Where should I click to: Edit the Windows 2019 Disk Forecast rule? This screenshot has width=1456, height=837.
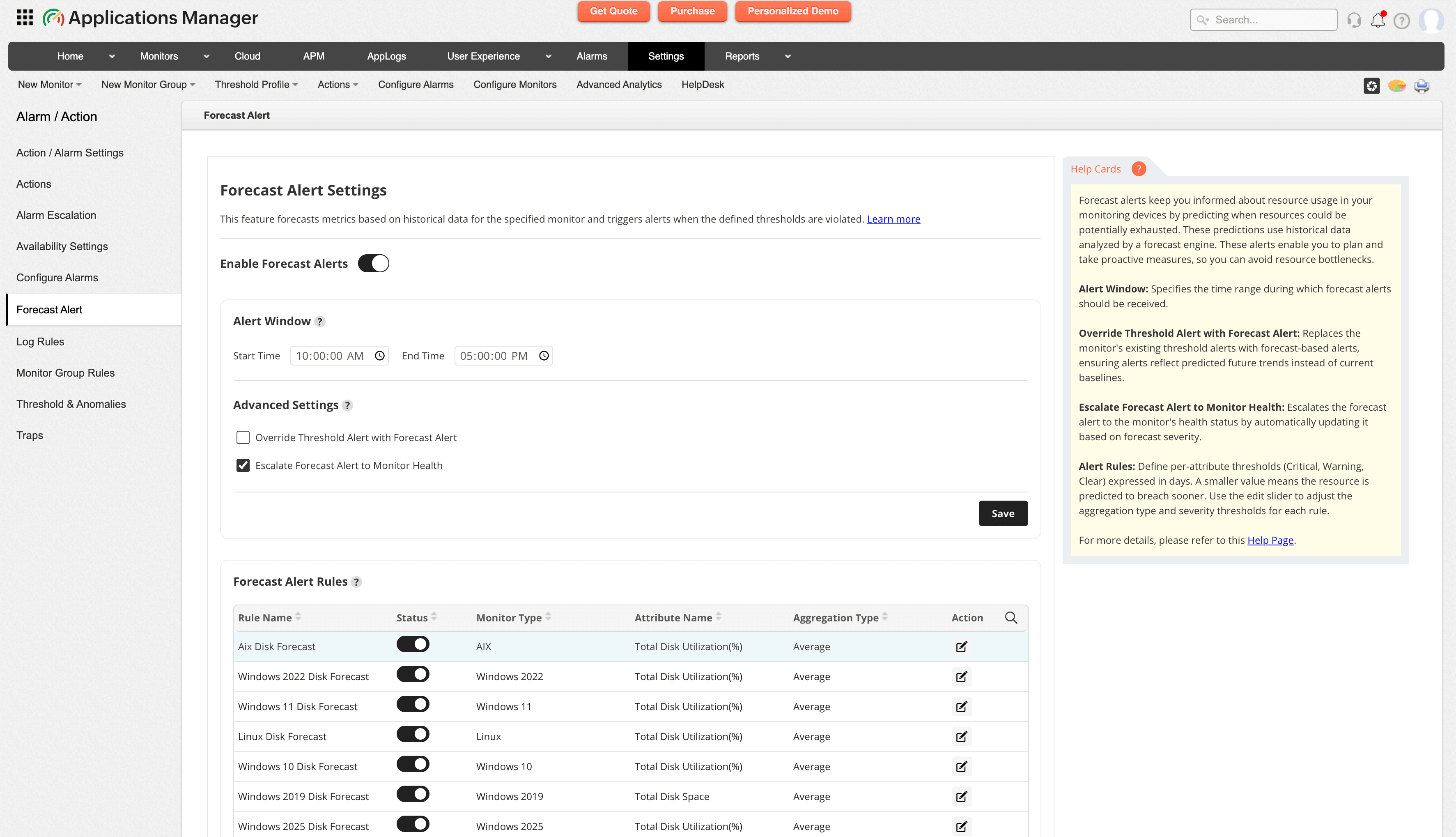(x=961, y=796)
